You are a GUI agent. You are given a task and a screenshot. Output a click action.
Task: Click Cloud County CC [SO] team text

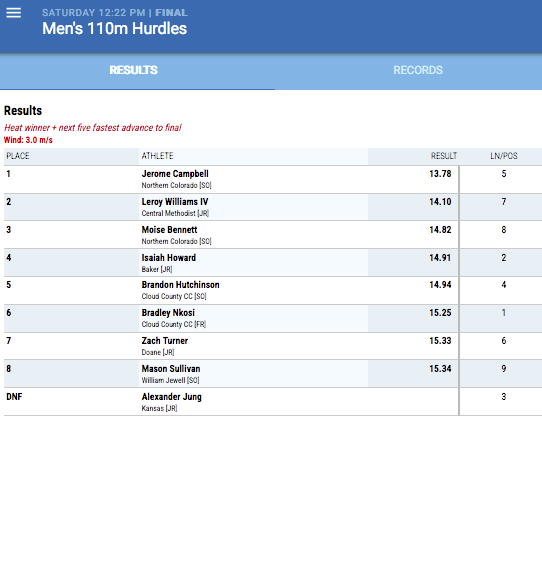(174, 297)
